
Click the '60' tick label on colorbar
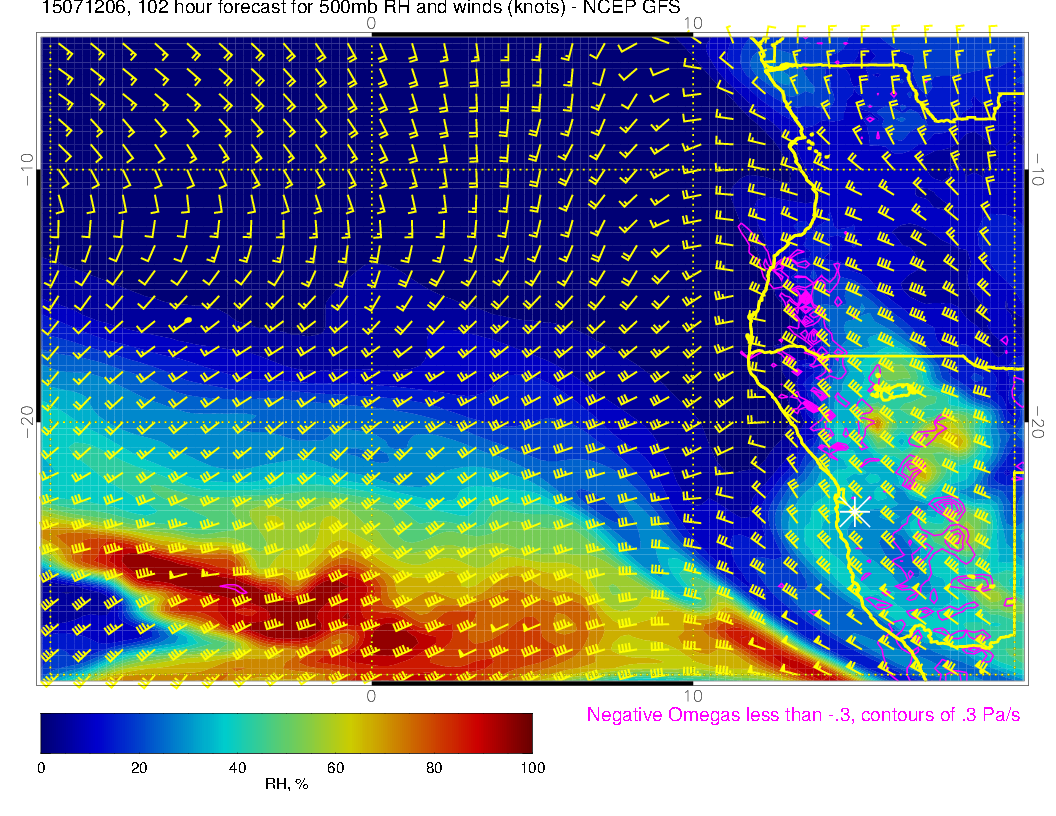(335, 768)
